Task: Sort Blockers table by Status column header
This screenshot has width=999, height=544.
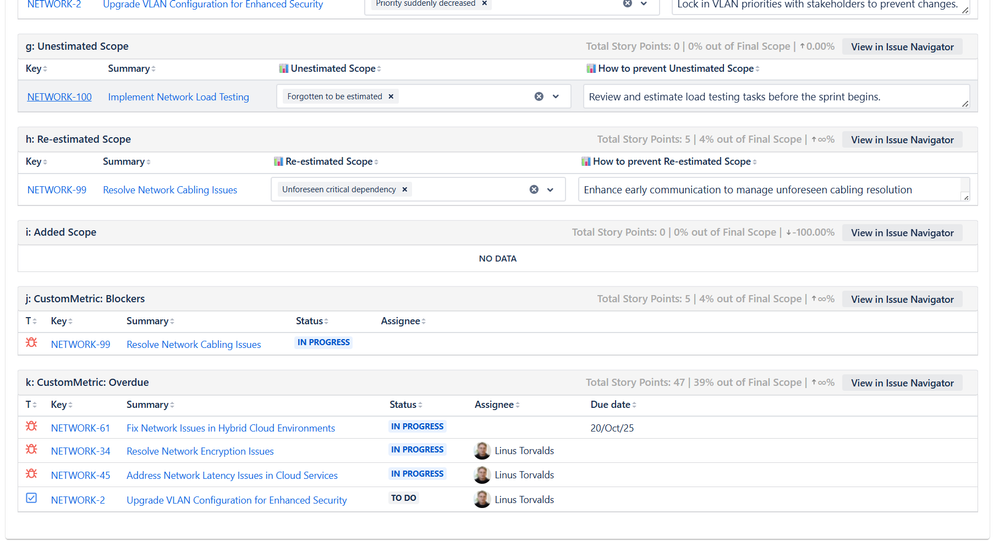Action: [311, 321]
